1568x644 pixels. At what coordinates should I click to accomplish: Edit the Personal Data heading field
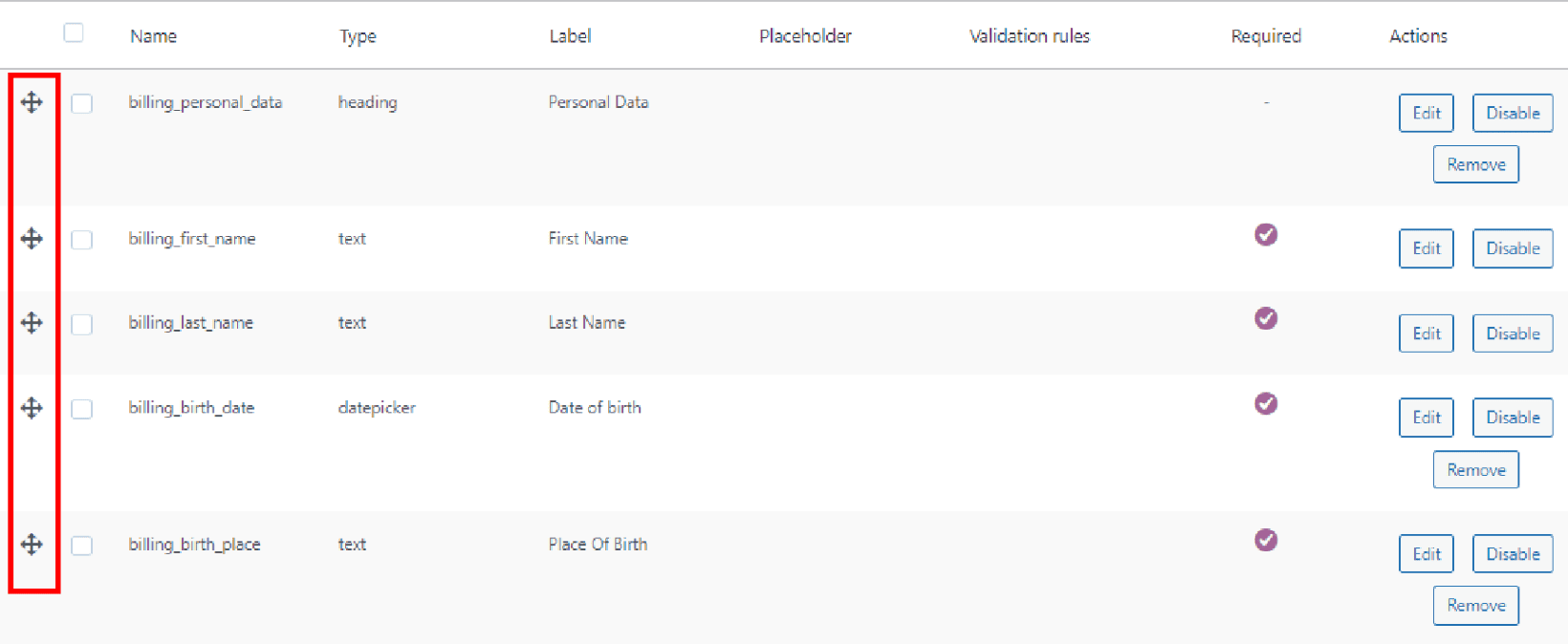pos(1426,113)
